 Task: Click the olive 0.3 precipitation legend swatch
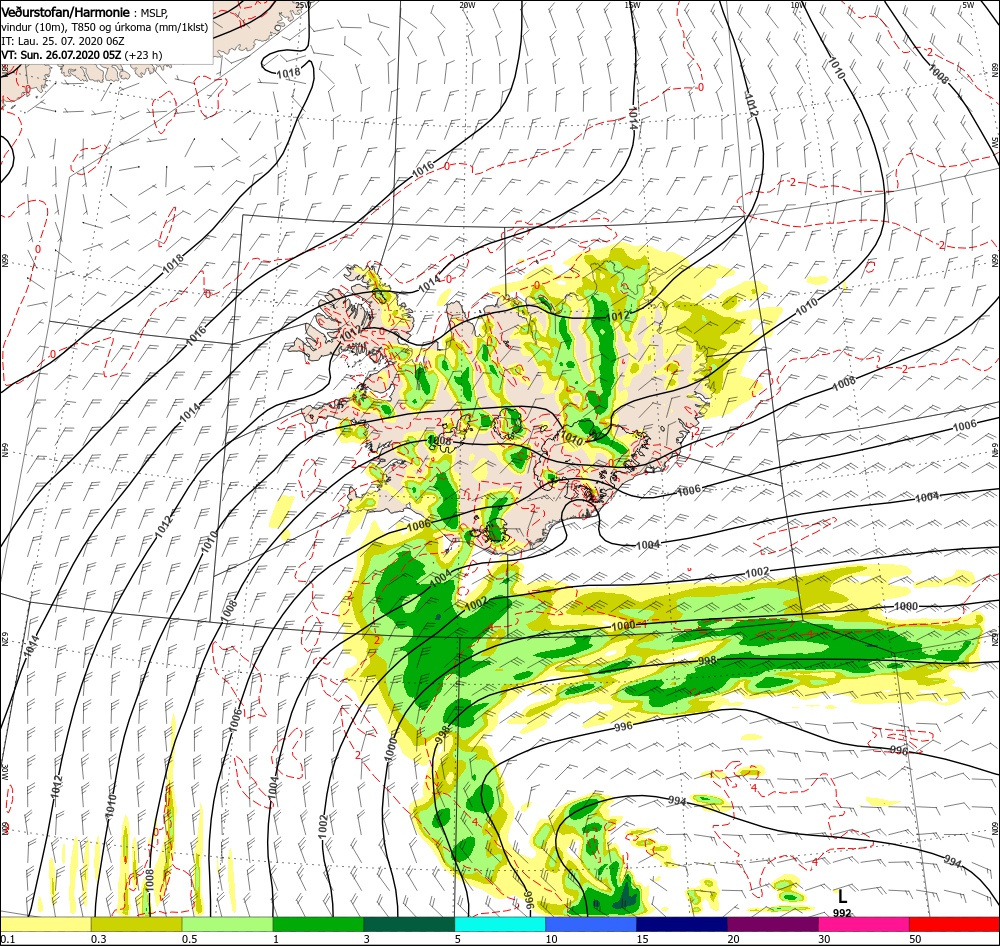point(136,925)
